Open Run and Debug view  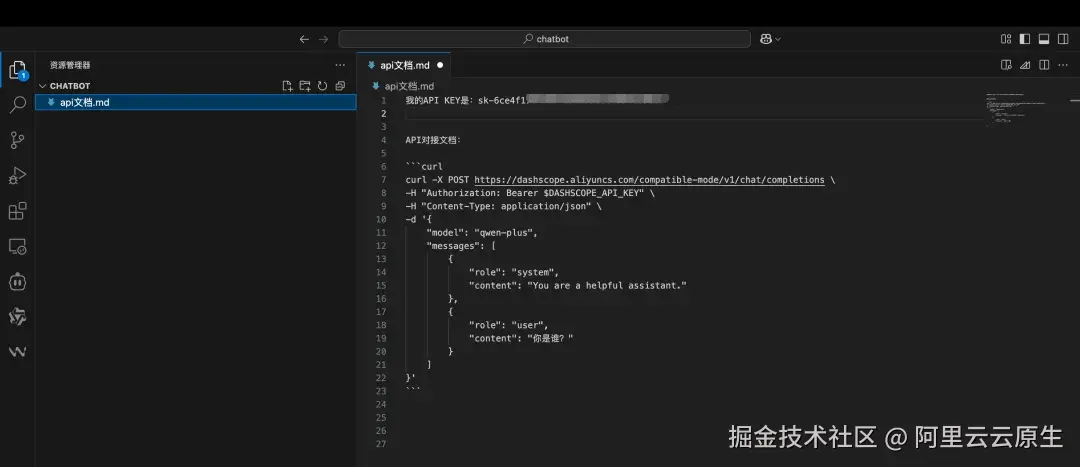(x=17, y=176)
